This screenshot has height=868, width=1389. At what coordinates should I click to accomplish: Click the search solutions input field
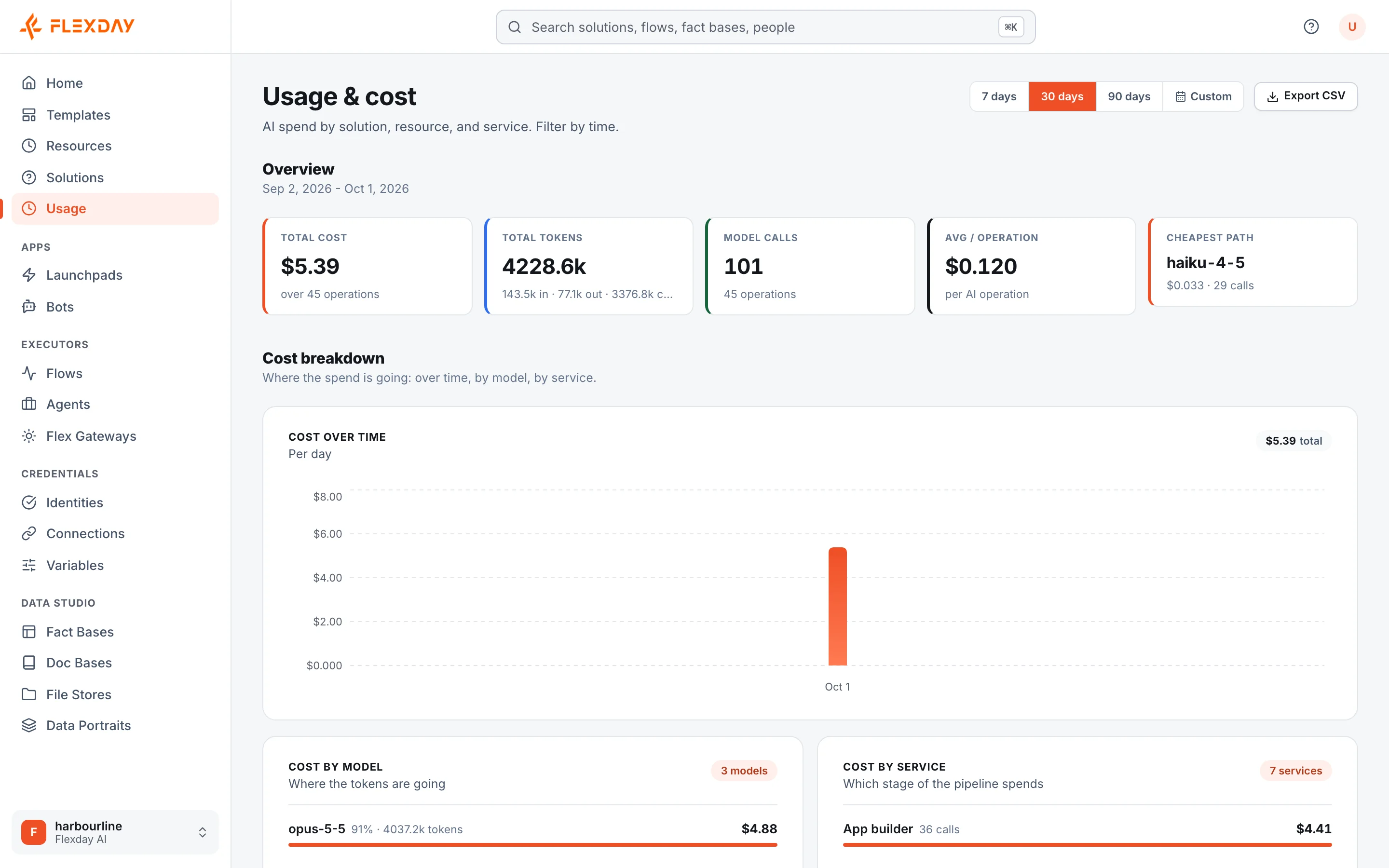765,27
